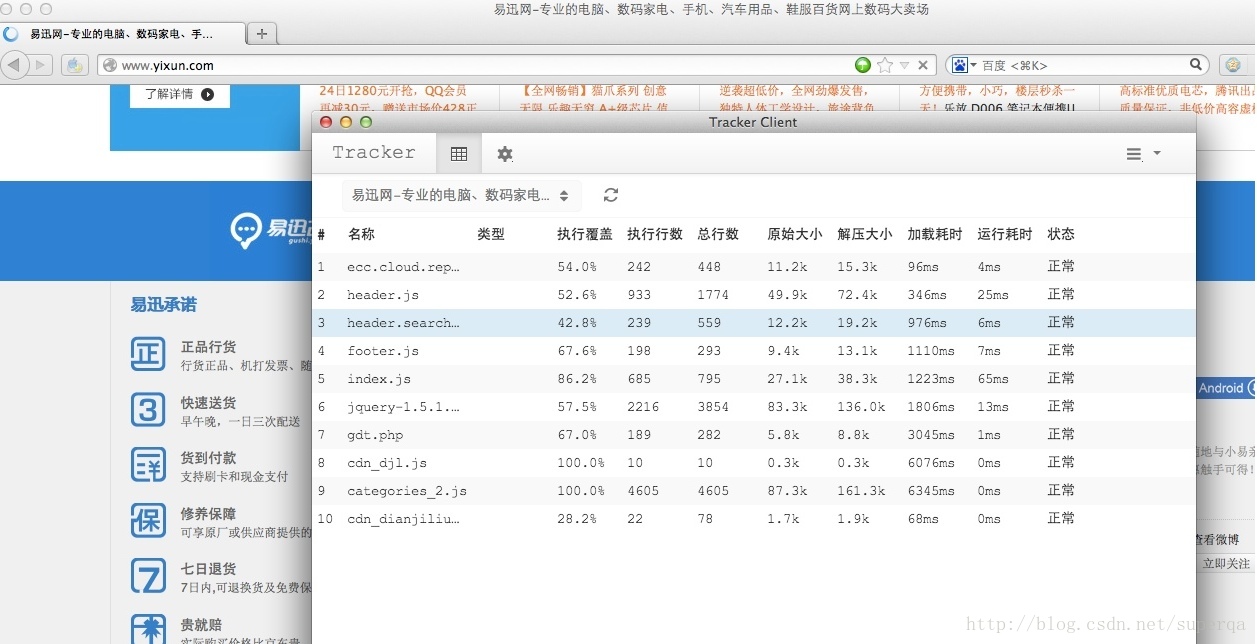Click the browser forward arrow button
This screenshot has height=644, width=1257.
(41, 65)
